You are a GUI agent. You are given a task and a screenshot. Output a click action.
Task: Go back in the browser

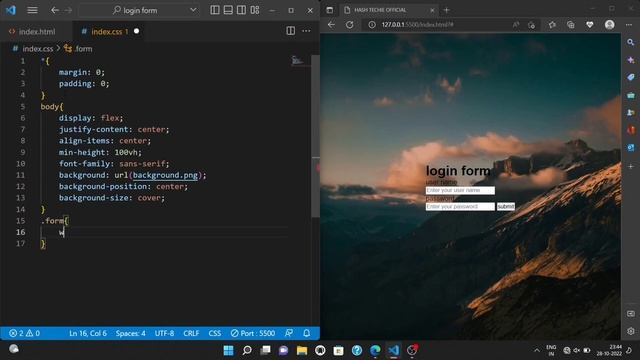click(x=331, y=24)
